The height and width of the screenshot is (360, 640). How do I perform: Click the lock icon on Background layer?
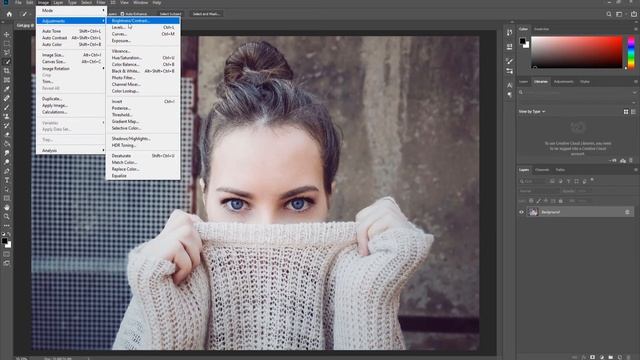click(627, 212)
